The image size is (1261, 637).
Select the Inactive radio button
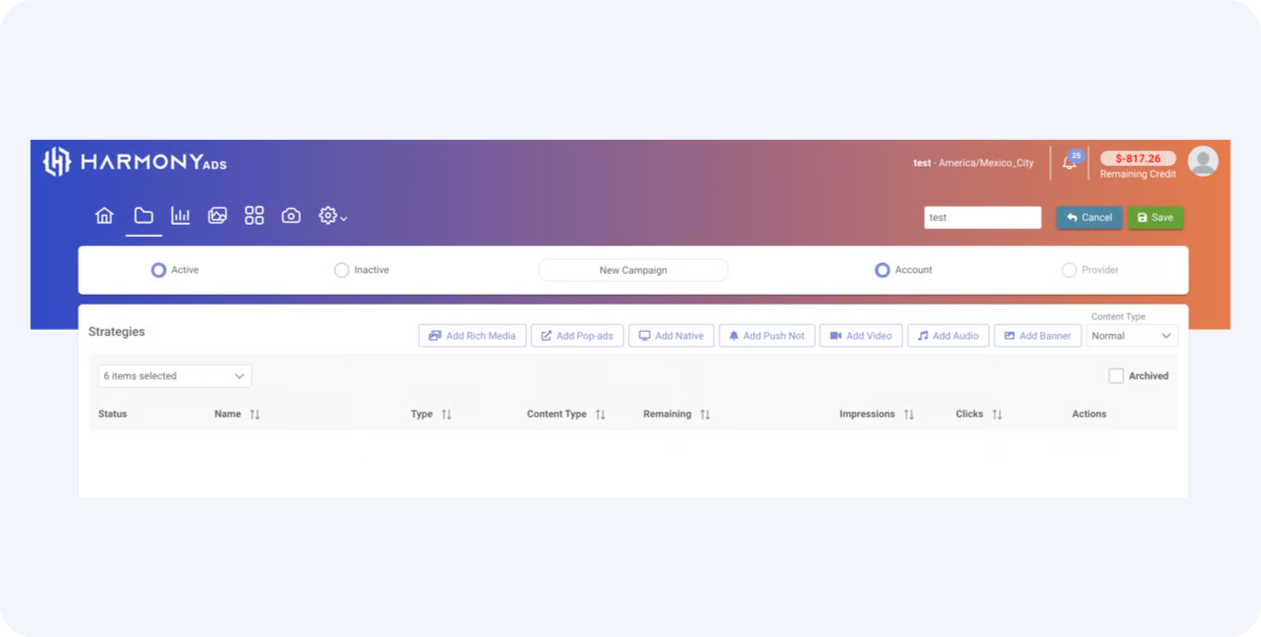pyautogui.click(x=342, y=270)
